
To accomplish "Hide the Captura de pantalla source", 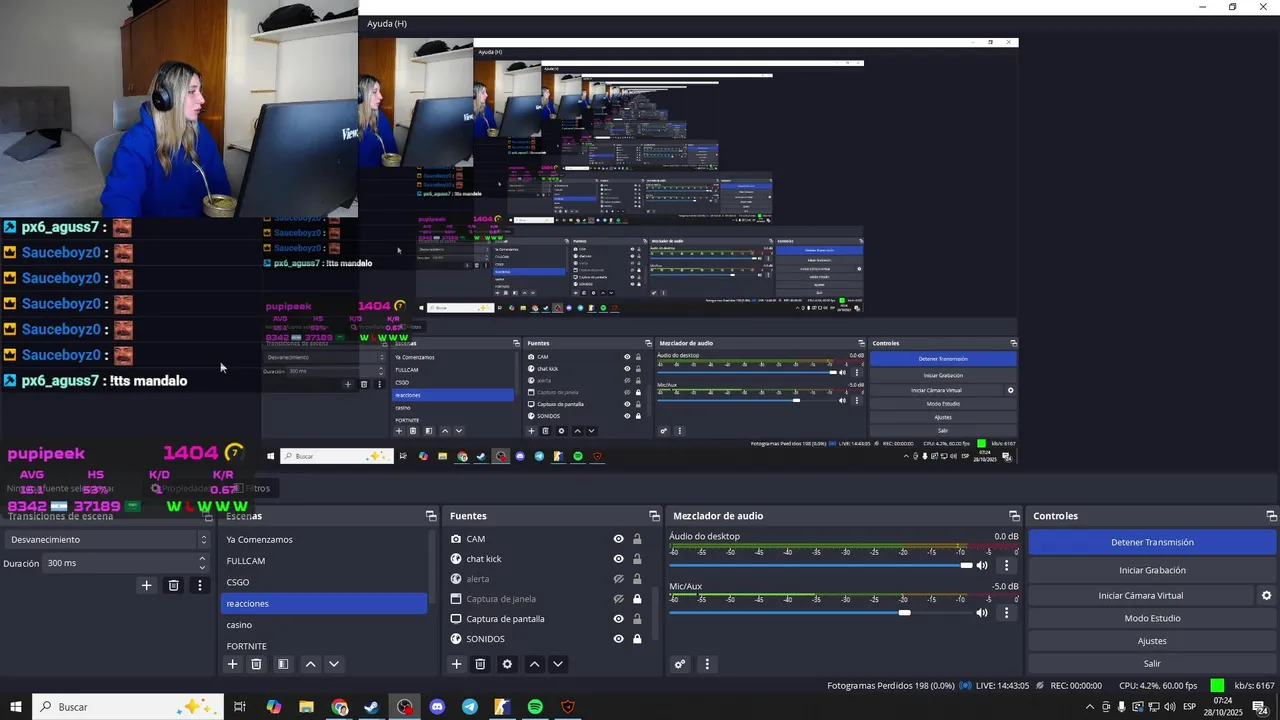I will (x=619, y=619).
